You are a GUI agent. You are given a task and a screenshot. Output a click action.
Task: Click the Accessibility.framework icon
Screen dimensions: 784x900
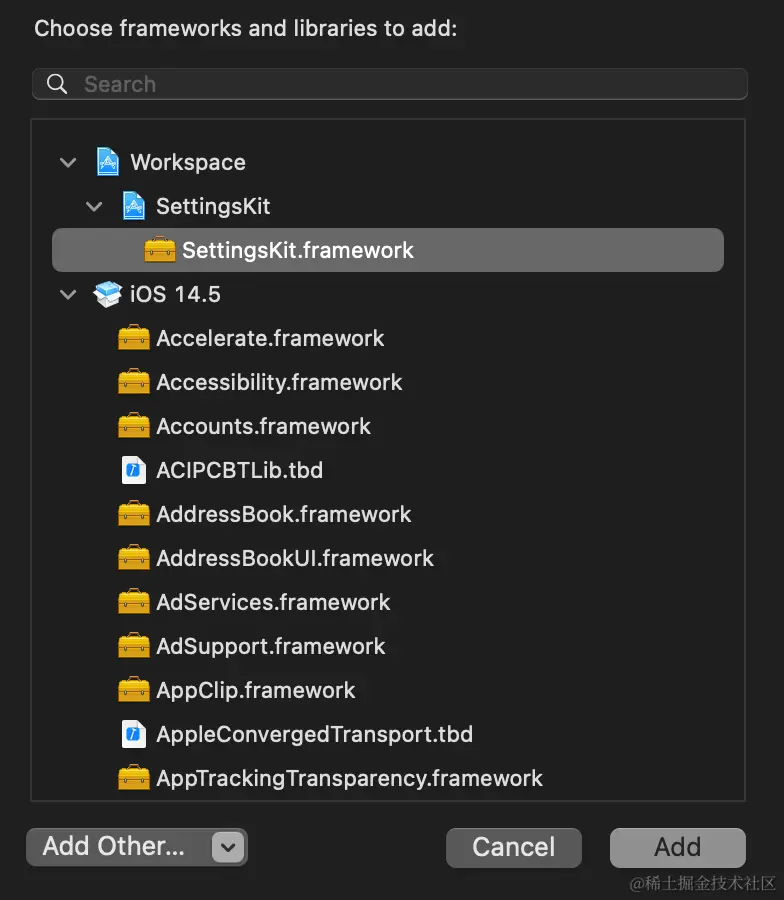[x=134, y=382]
